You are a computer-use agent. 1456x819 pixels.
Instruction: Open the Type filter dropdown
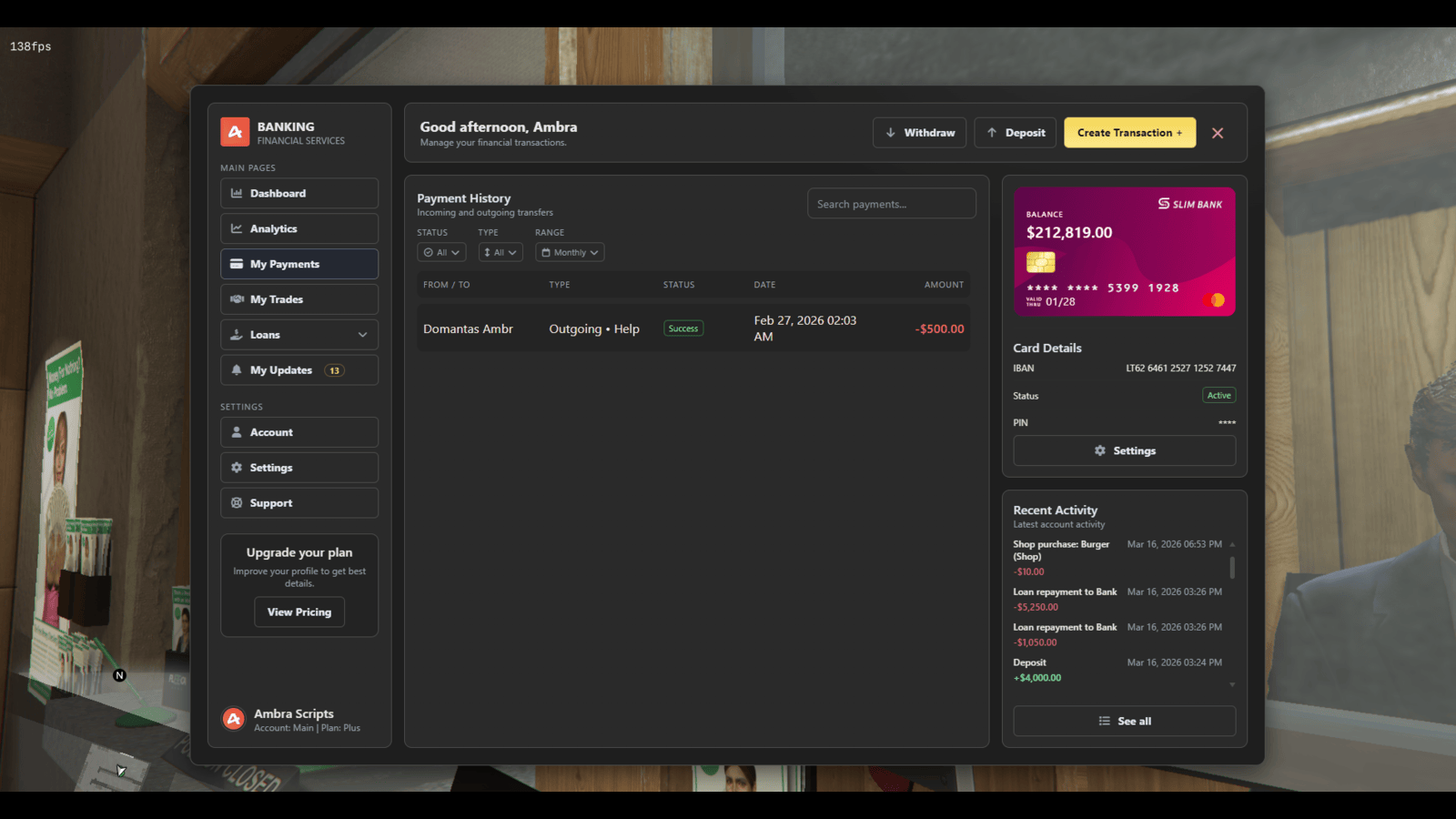(500, 253)
